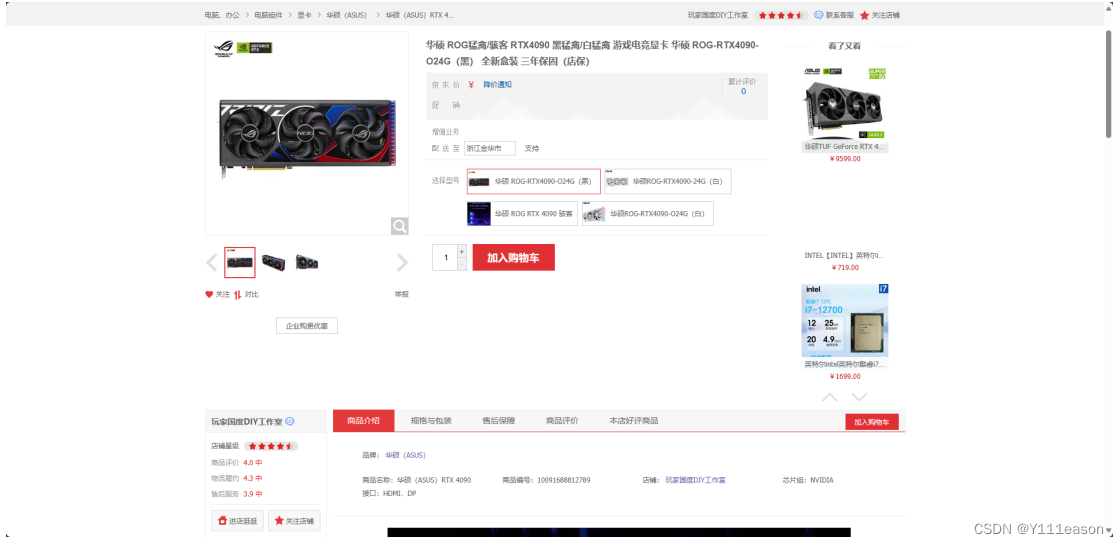Screen dimensions: 1119x544
Task: Click 关注店铺 button in shop panel
Action: pyautogui.click(x=294, y=521)
